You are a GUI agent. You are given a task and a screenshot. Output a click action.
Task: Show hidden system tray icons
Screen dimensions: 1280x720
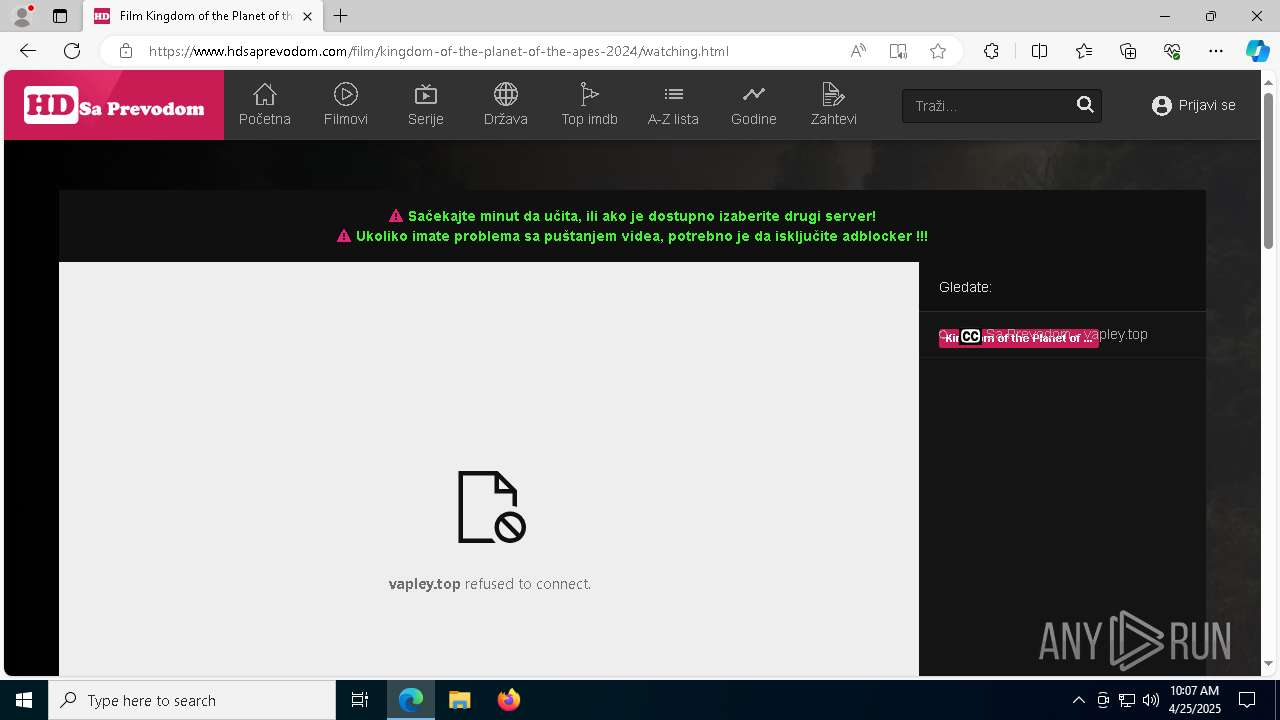(1078, 700)
